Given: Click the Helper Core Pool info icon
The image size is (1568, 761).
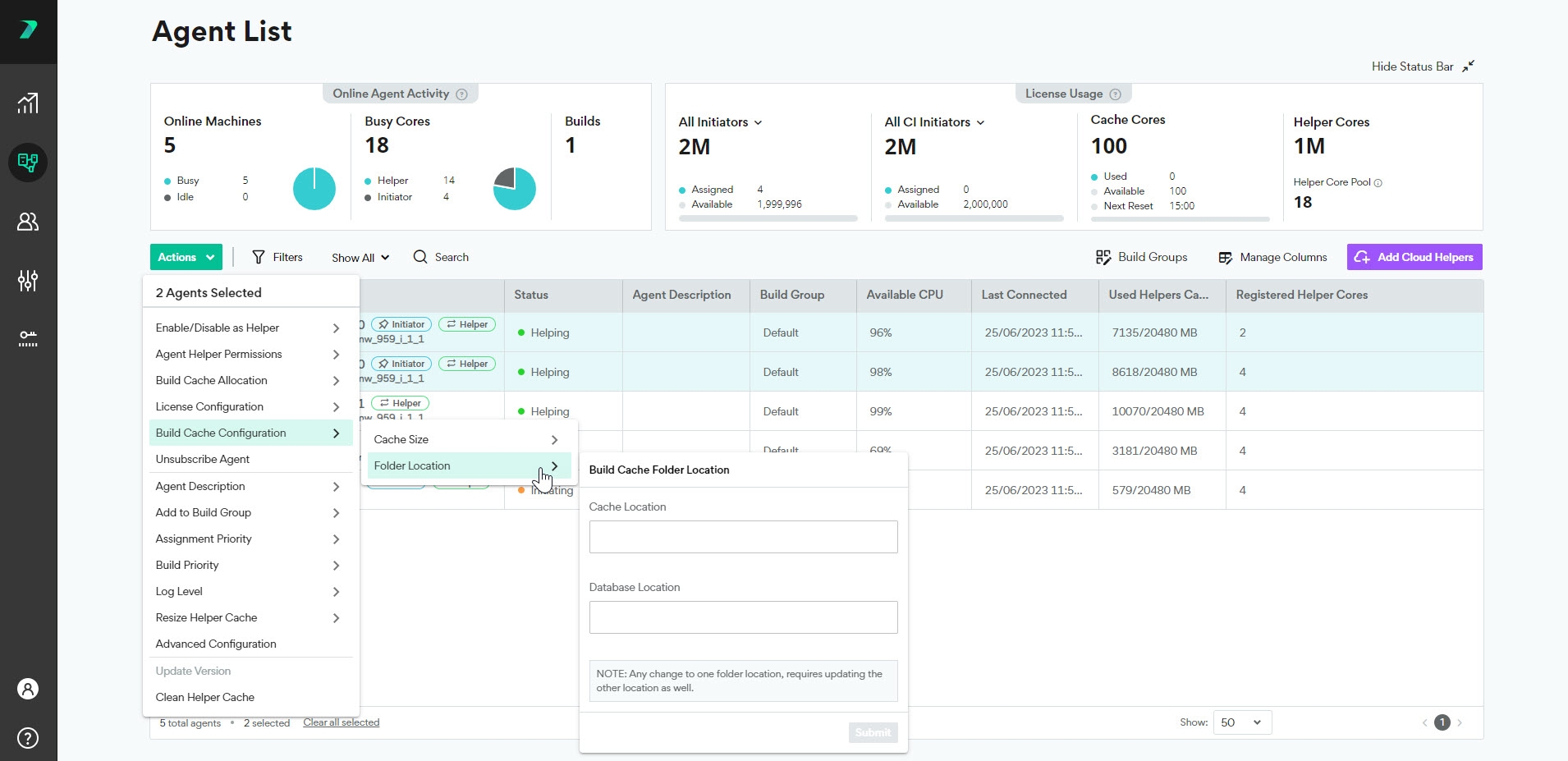Looking at the screenshot, I should click(1378, 183).
